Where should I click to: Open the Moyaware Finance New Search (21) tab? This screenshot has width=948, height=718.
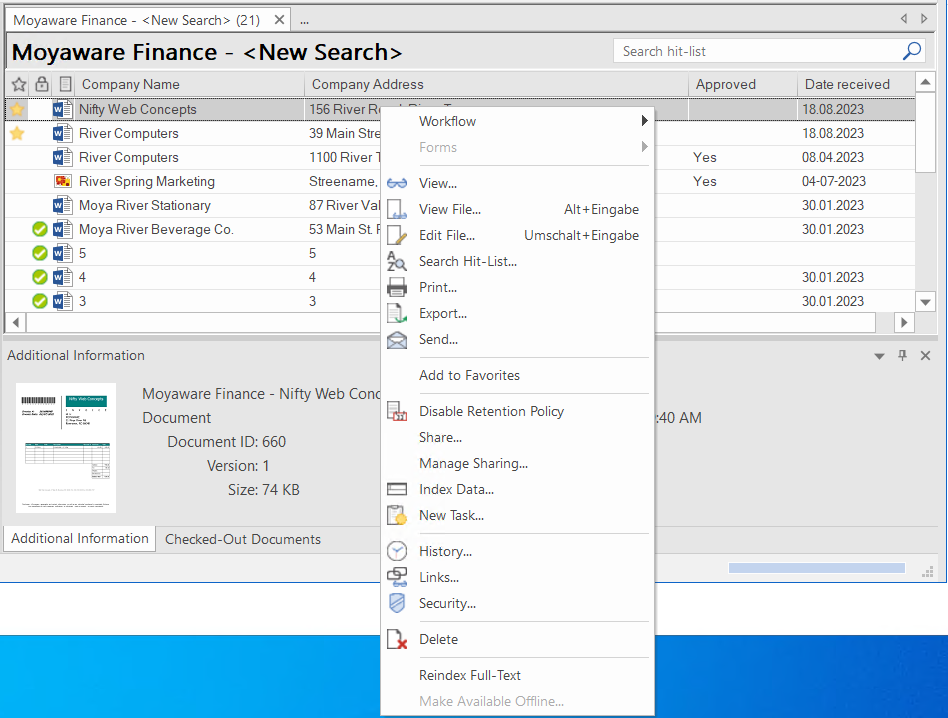pyautogui.click(x=137, y=20)
